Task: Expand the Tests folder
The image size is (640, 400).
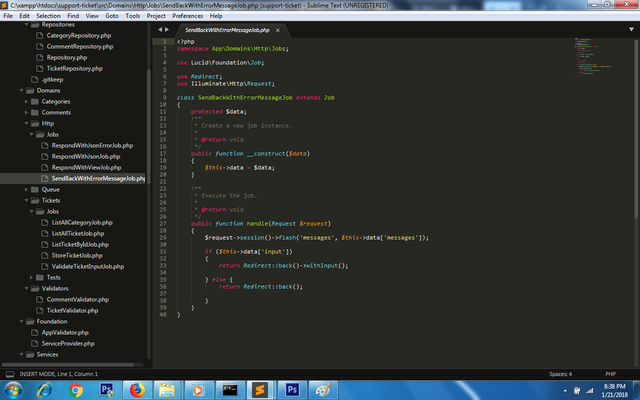Action: tap(31, 277)
